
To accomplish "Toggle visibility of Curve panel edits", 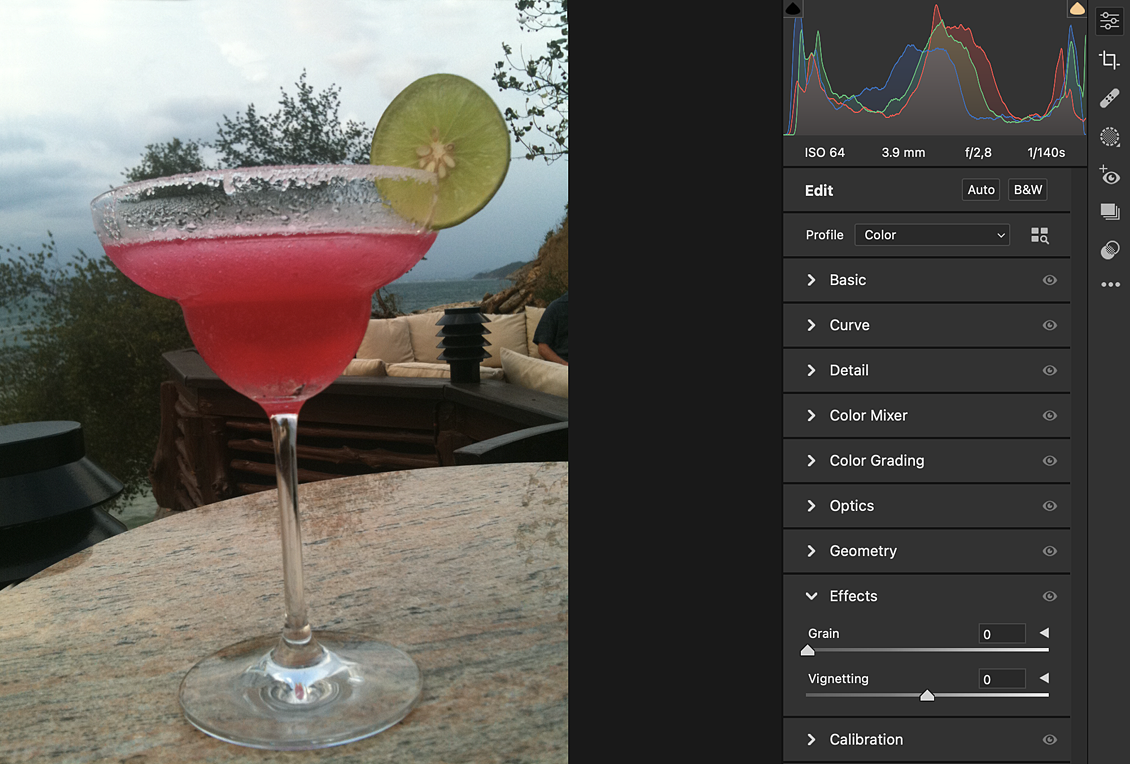I will tap(1049, 326).
